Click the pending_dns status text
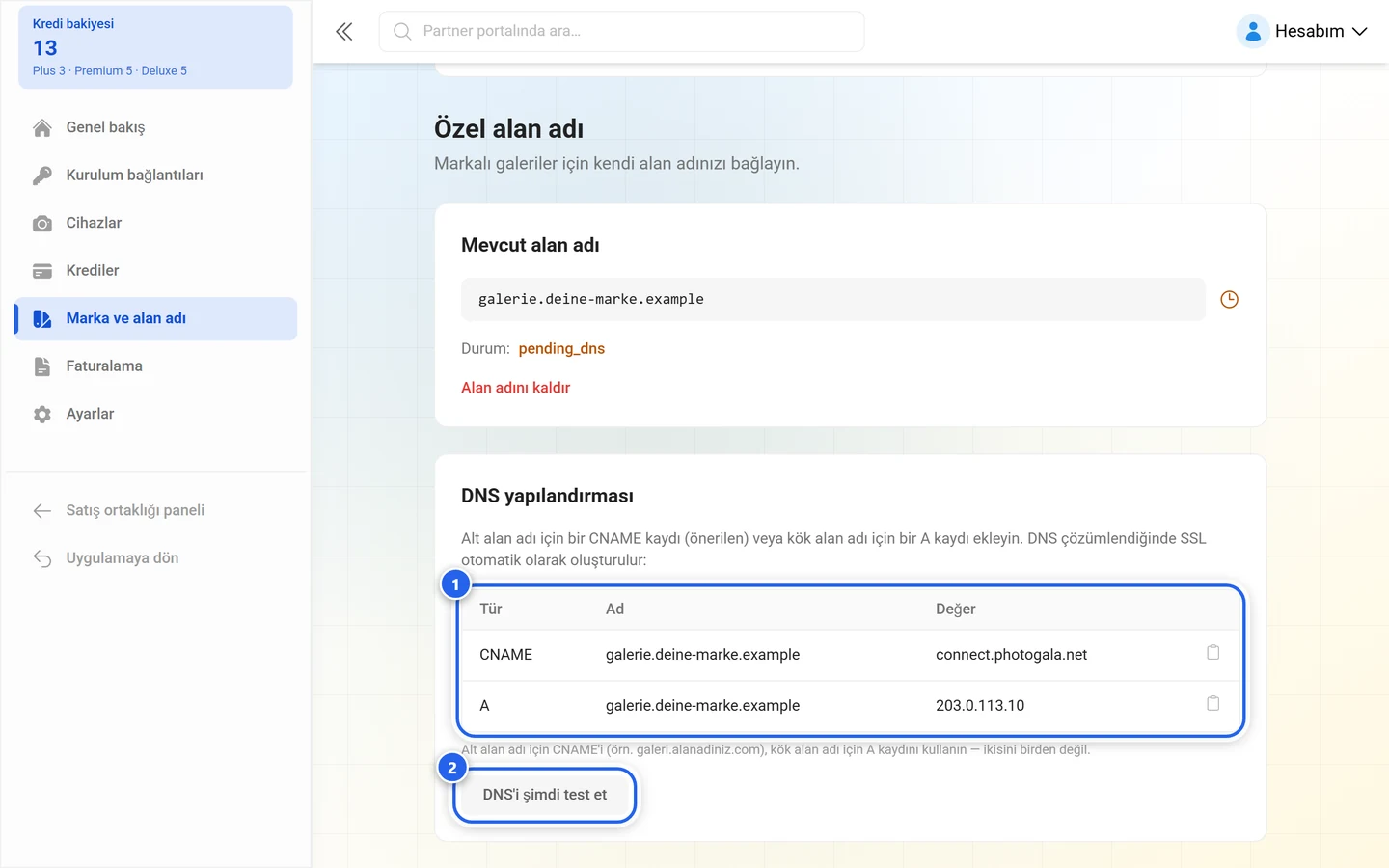Screen dimensions: 1389x868 tap(561, 349)
